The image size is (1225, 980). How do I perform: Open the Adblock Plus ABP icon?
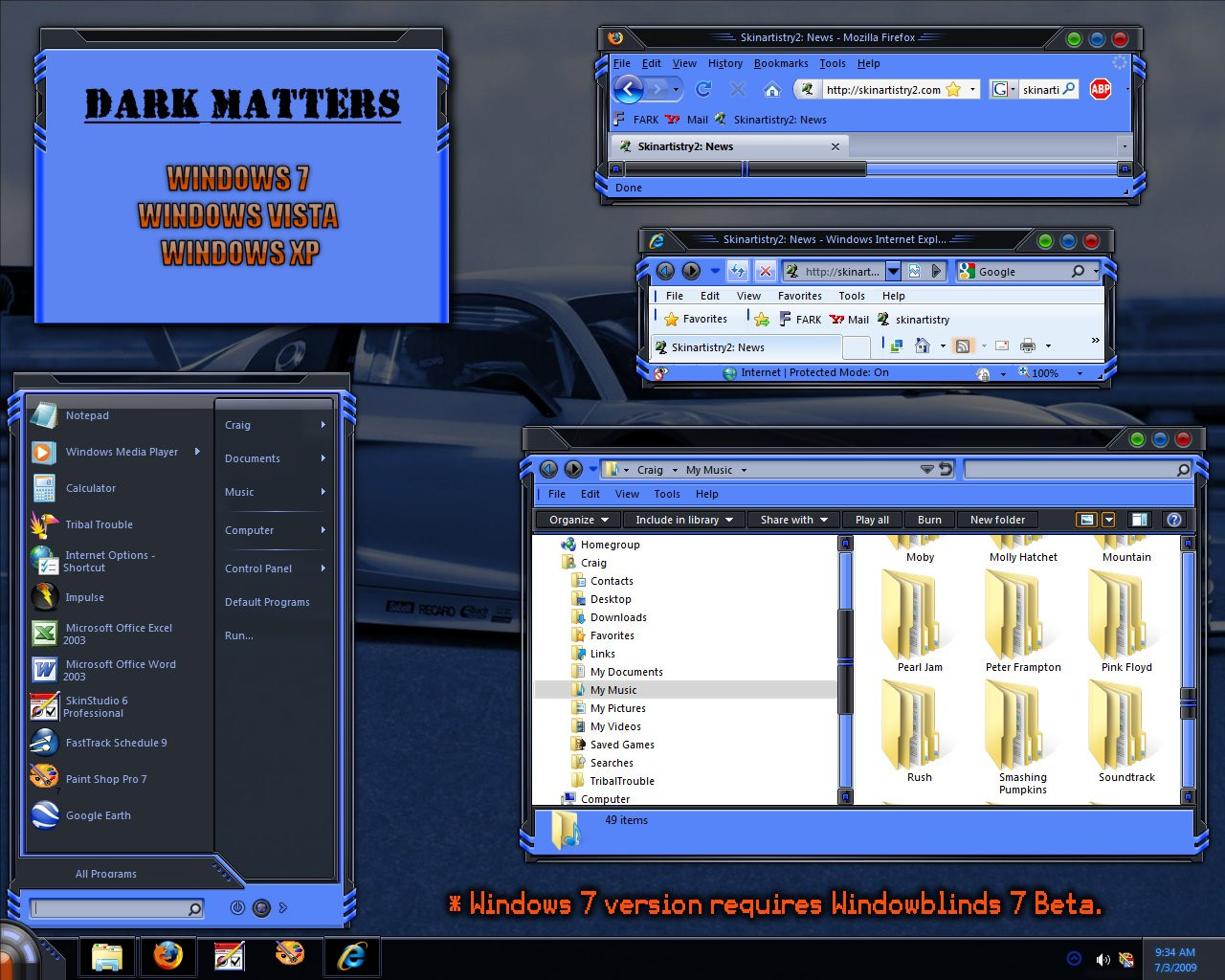point(1101,89)
